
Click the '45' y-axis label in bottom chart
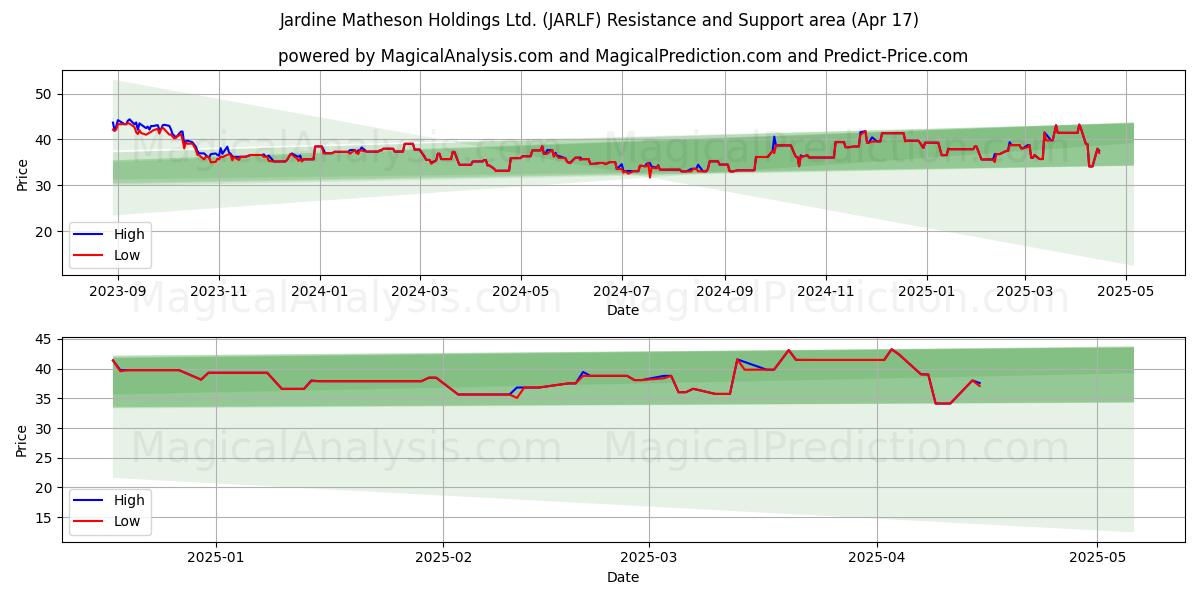(44, 340)
